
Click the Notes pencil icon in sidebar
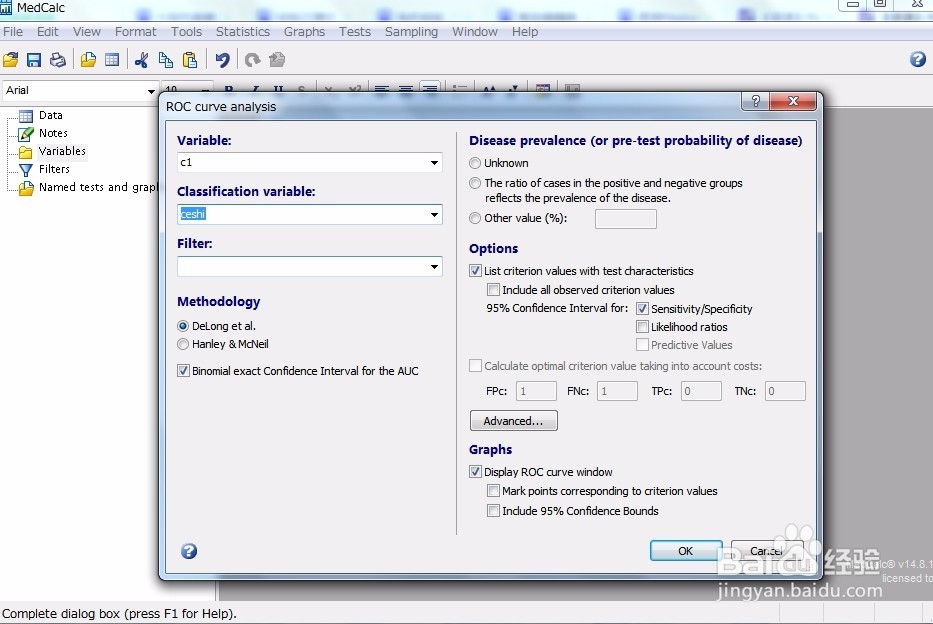[26, 134]
